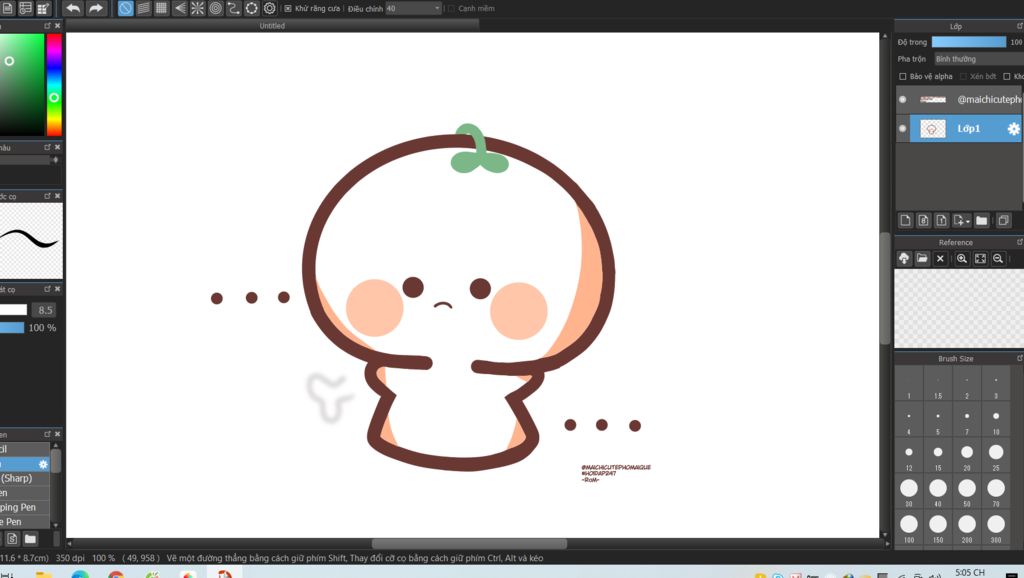Undock the Reference panel
Screen dimensions: 1024x578
click(x=1019, y=242)
